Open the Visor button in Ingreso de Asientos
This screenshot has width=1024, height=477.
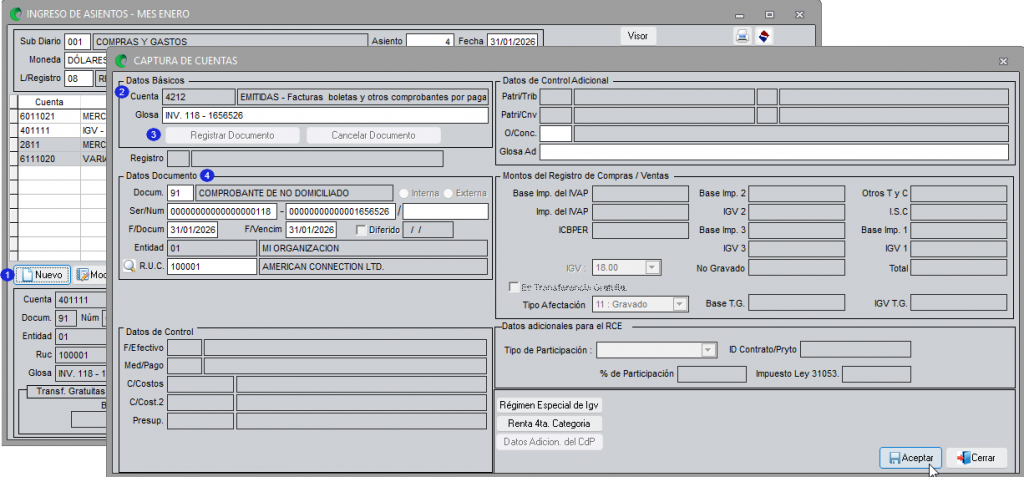point(637,36)
